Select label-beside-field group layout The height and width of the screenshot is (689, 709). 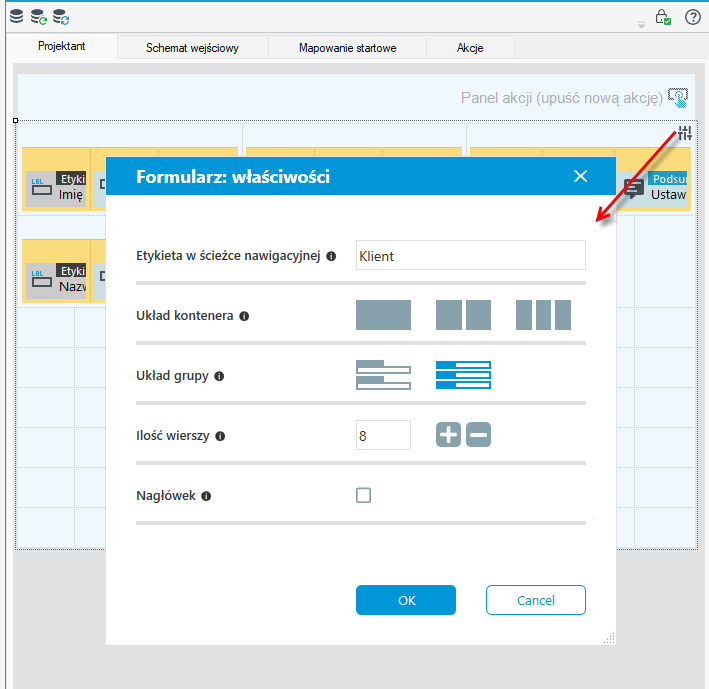pos(463,375)
